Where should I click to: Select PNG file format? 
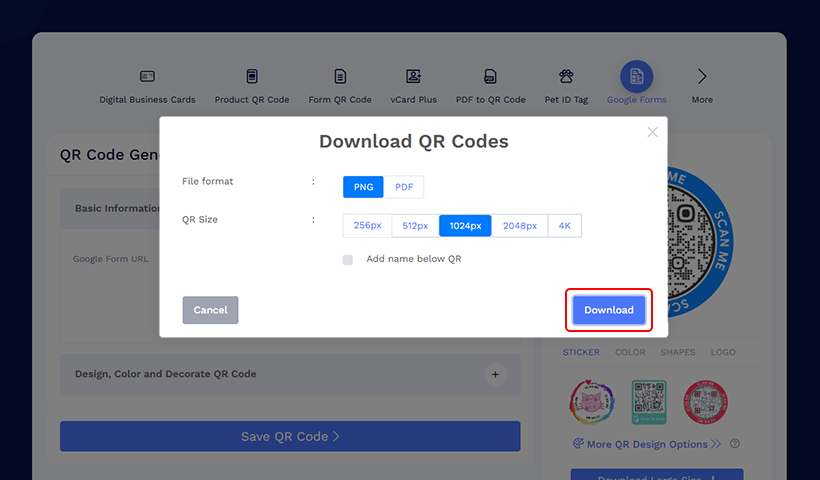point(363,187)
